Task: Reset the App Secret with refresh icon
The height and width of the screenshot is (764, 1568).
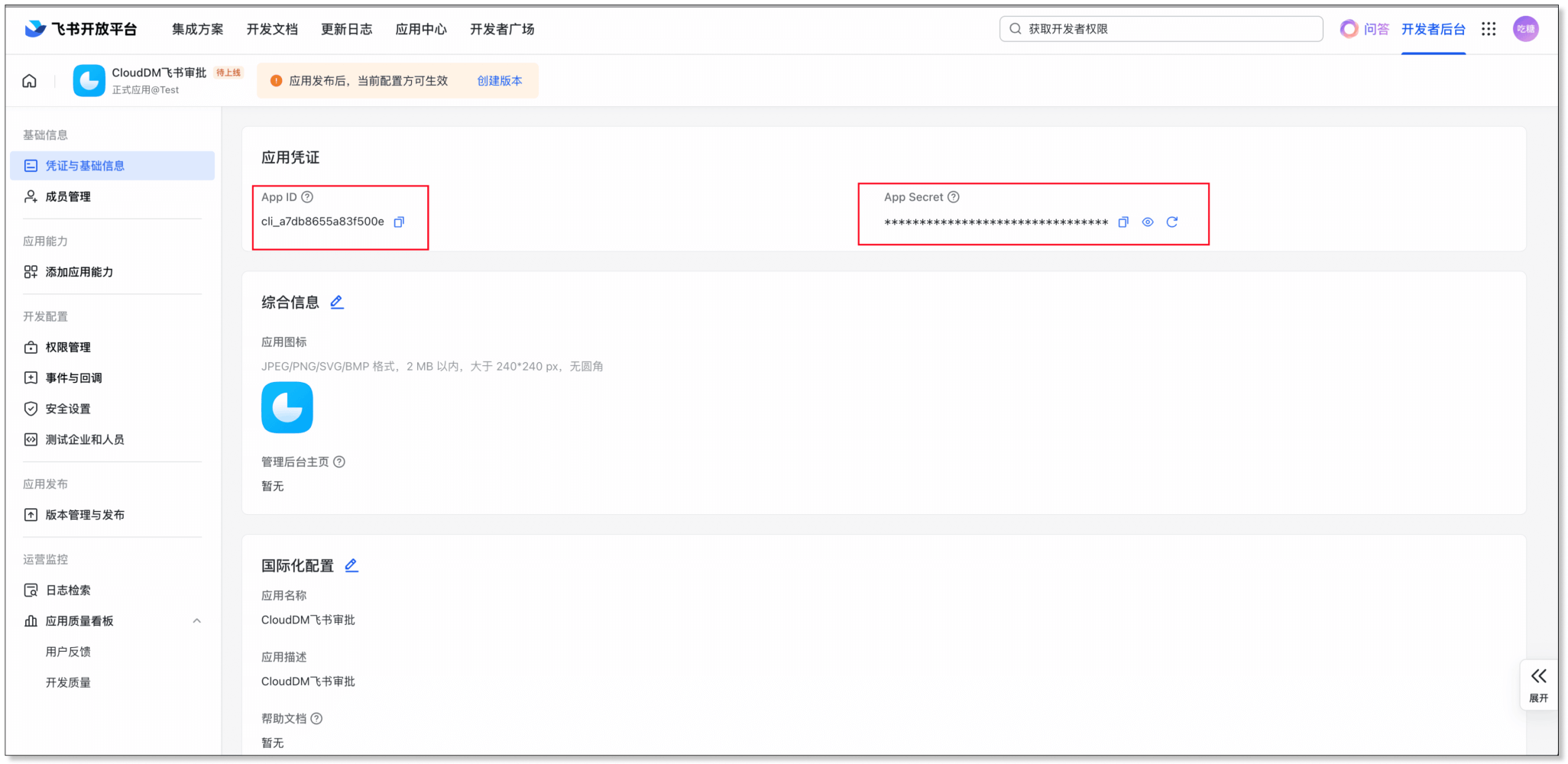Action: (1171, 222)
